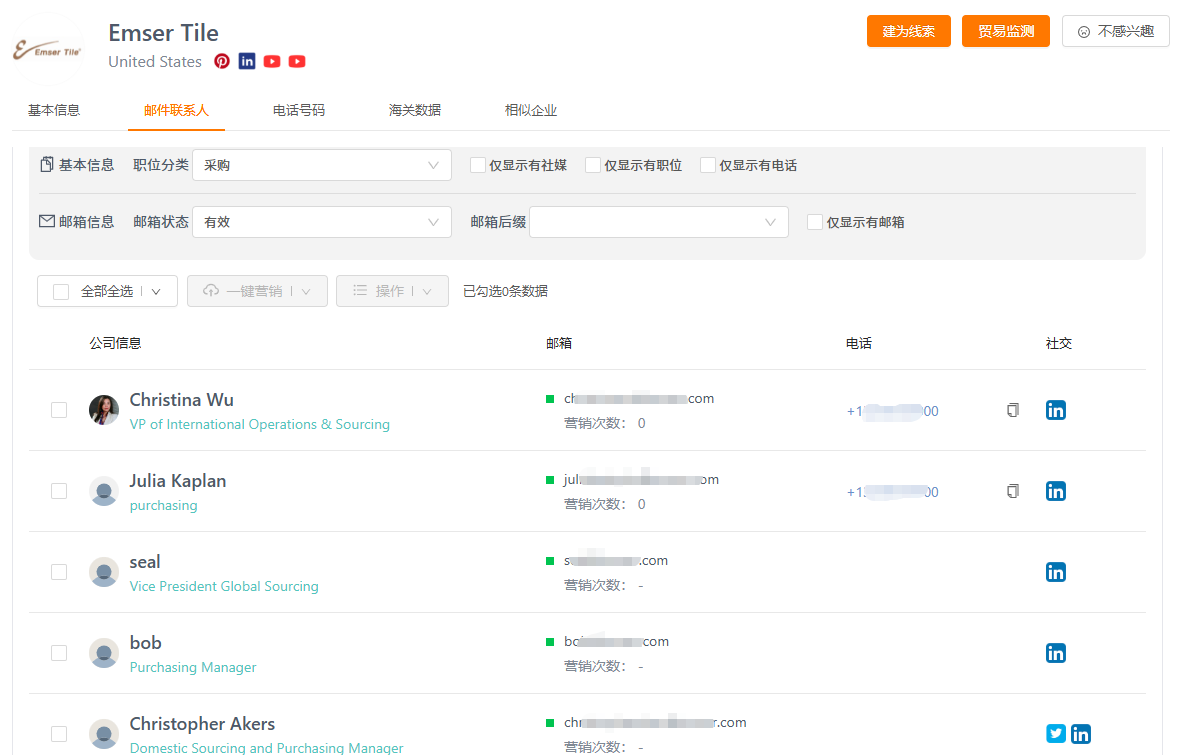Click Christina Wu's avatar photo
Viewport: 1185px width, 755px height.
[x=104, y=410]
